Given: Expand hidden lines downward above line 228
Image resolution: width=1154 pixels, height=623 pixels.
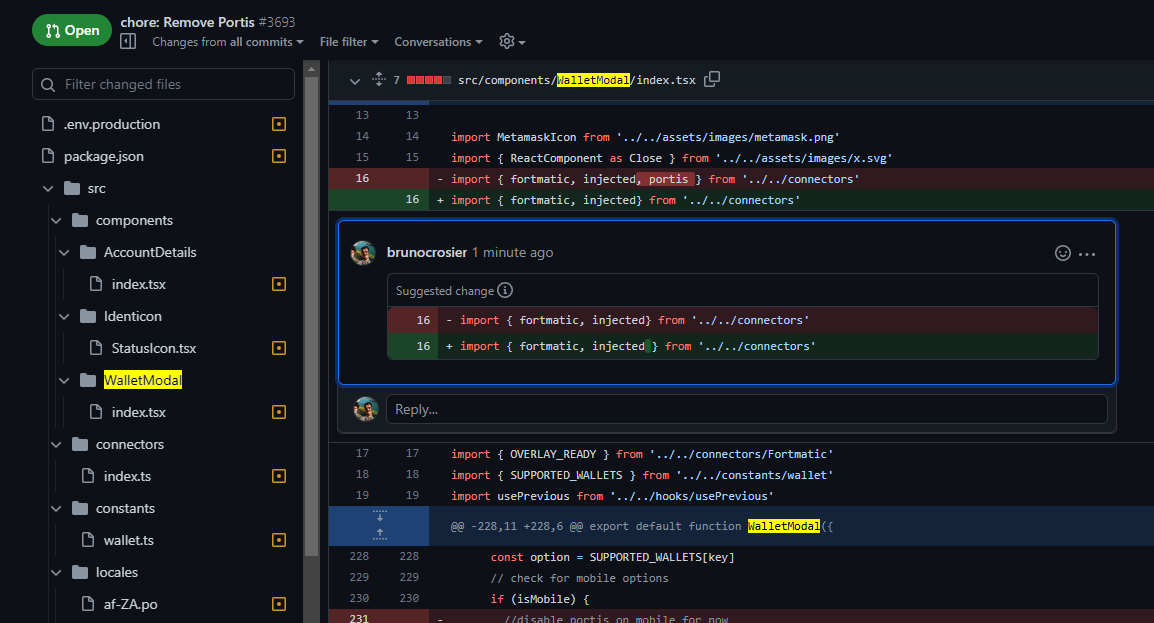Looking at the screenshot, I should tap(379, 516).
